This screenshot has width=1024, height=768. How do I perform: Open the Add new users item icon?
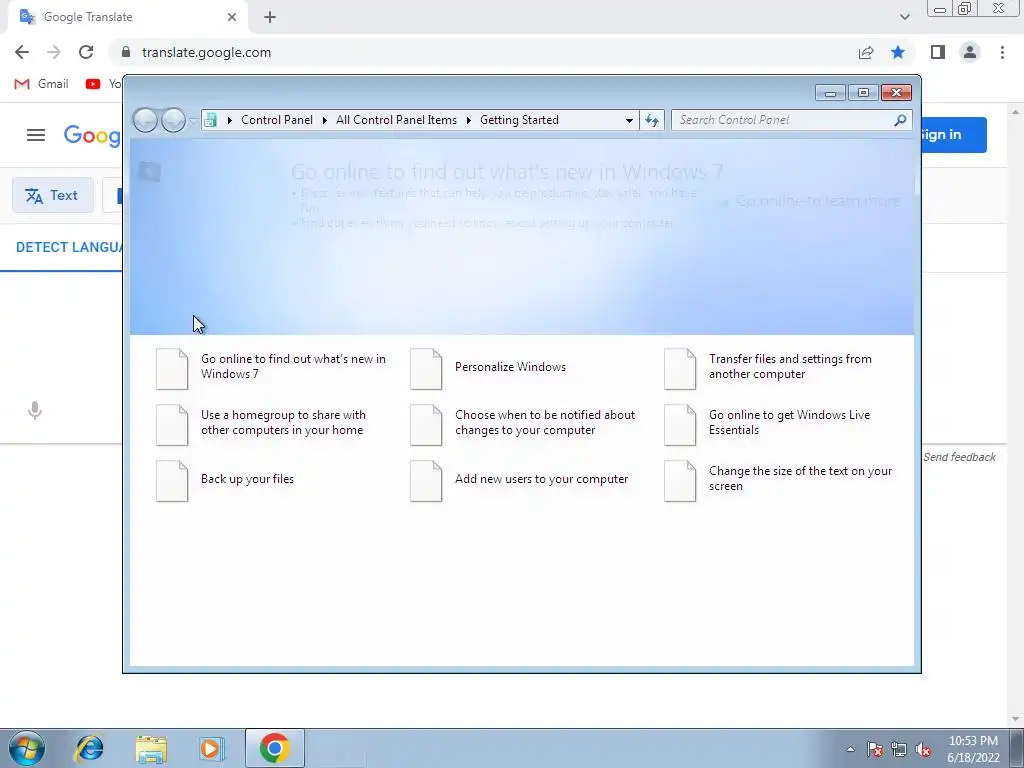[x=426, y=481]
